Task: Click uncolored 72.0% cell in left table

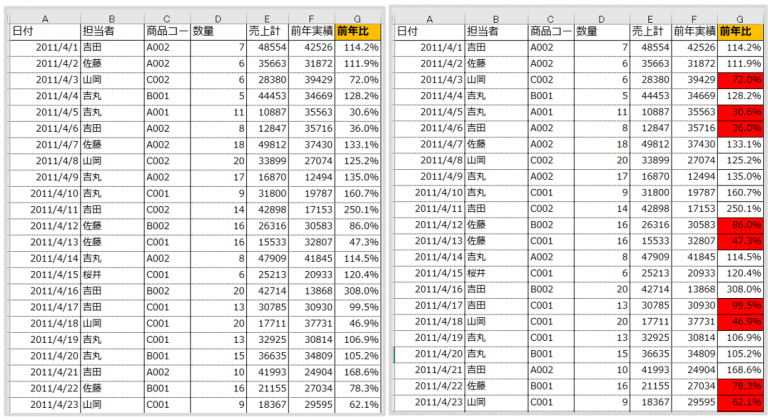Action: click(x=358, y=80)
